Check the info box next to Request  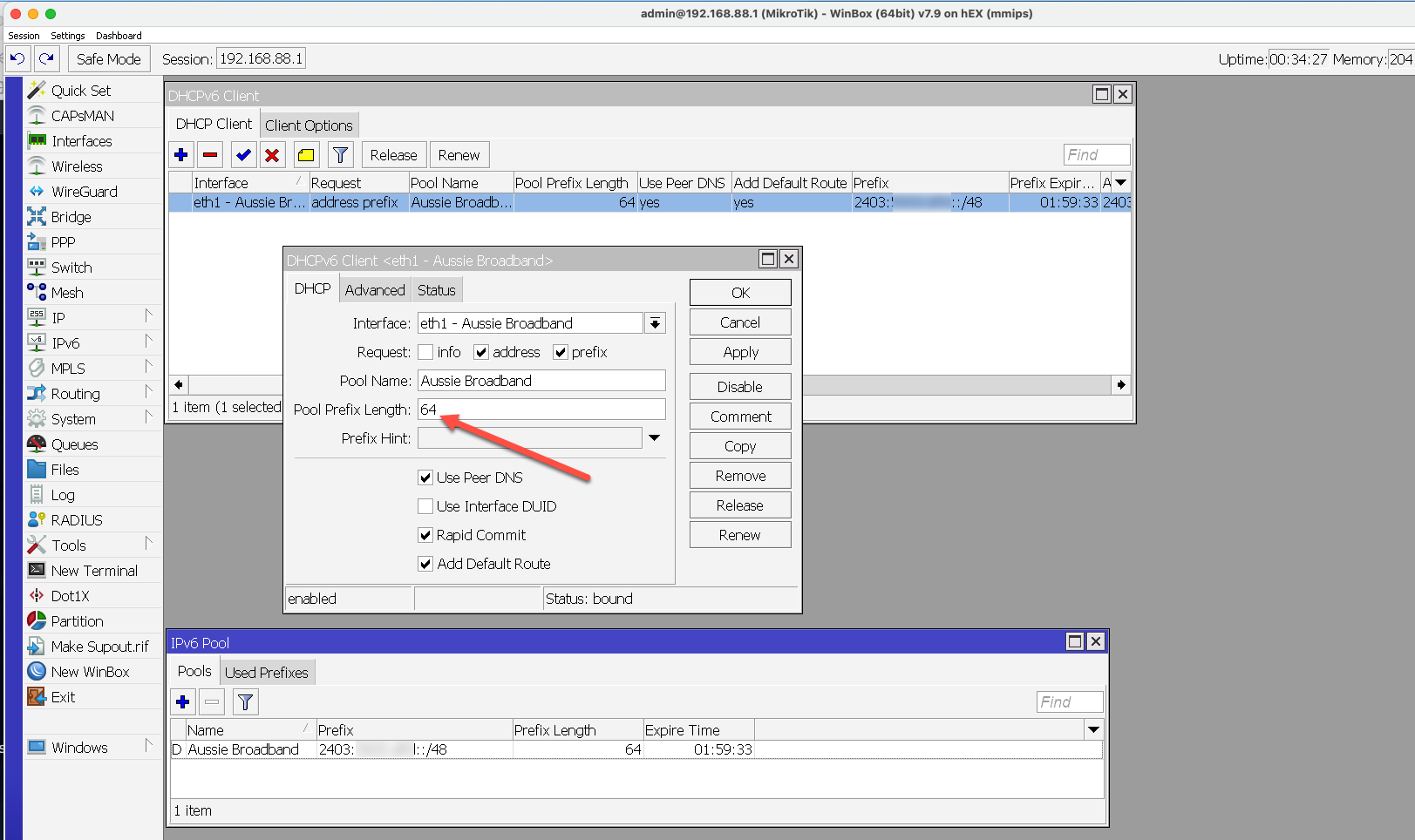click(x=426, y=352)
